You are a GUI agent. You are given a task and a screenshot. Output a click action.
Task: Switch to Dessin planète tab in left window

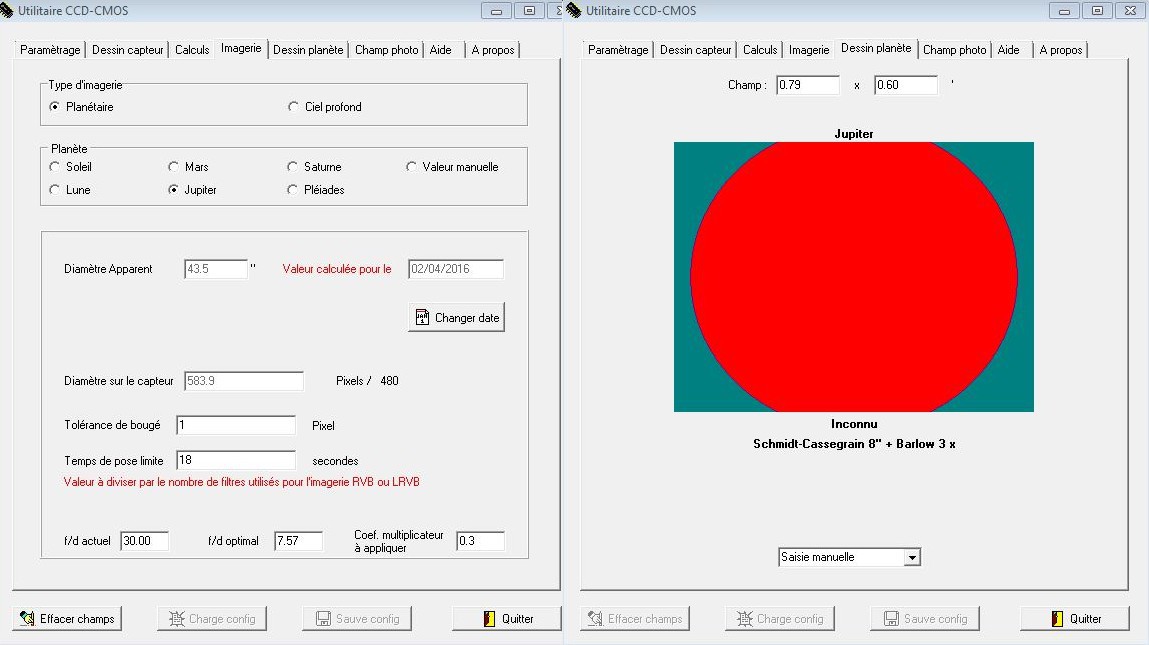(x=308, y=50)
